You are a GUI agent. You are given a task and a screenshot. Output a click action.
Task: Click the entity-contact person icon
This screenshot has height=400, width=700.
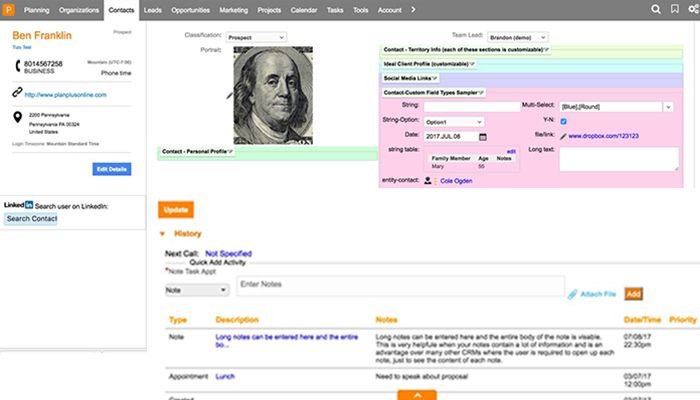click(x=427, y=180)
